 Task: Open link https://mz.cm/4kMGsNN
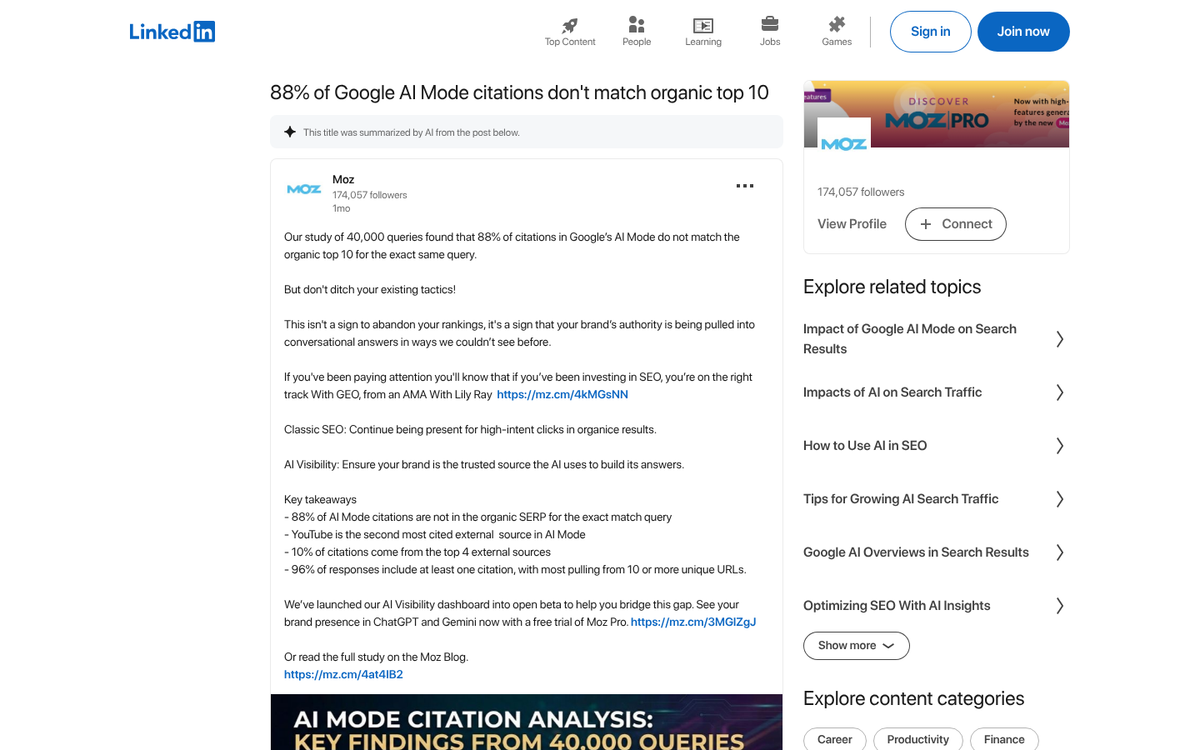[x=562, y=395]
